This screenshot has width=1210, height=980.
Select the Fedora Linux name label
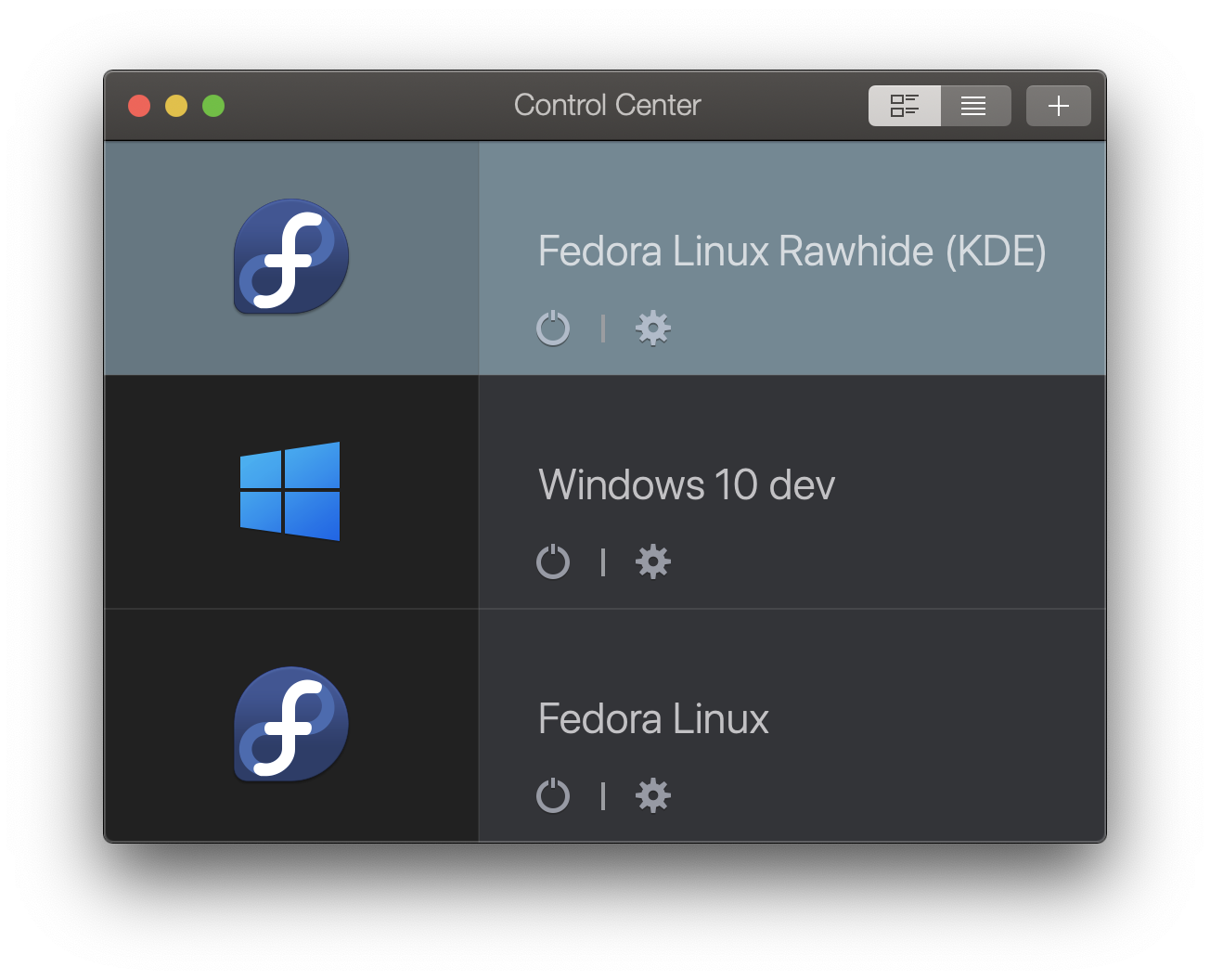653,719
